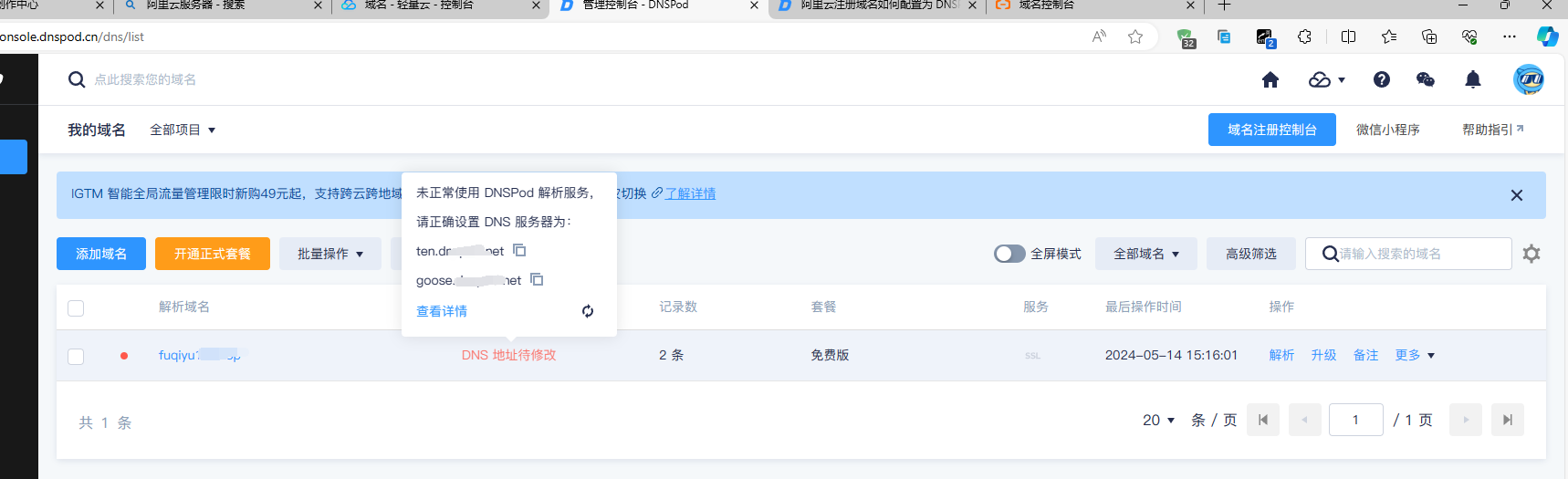Click DNS 地址待修改 status text
The width and height of the screenshot is (1568, 479).
pos(508,355)
